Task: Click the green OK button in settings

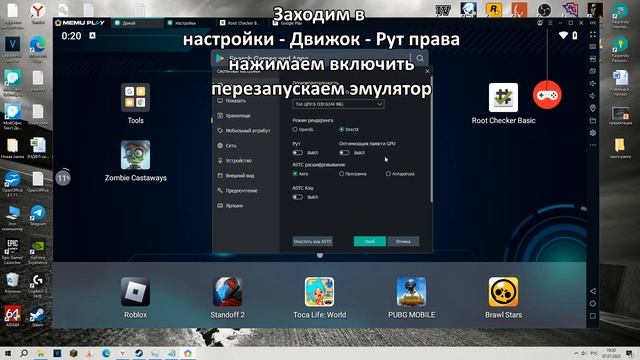Action: pyautogui.click(x=370, y=242)
